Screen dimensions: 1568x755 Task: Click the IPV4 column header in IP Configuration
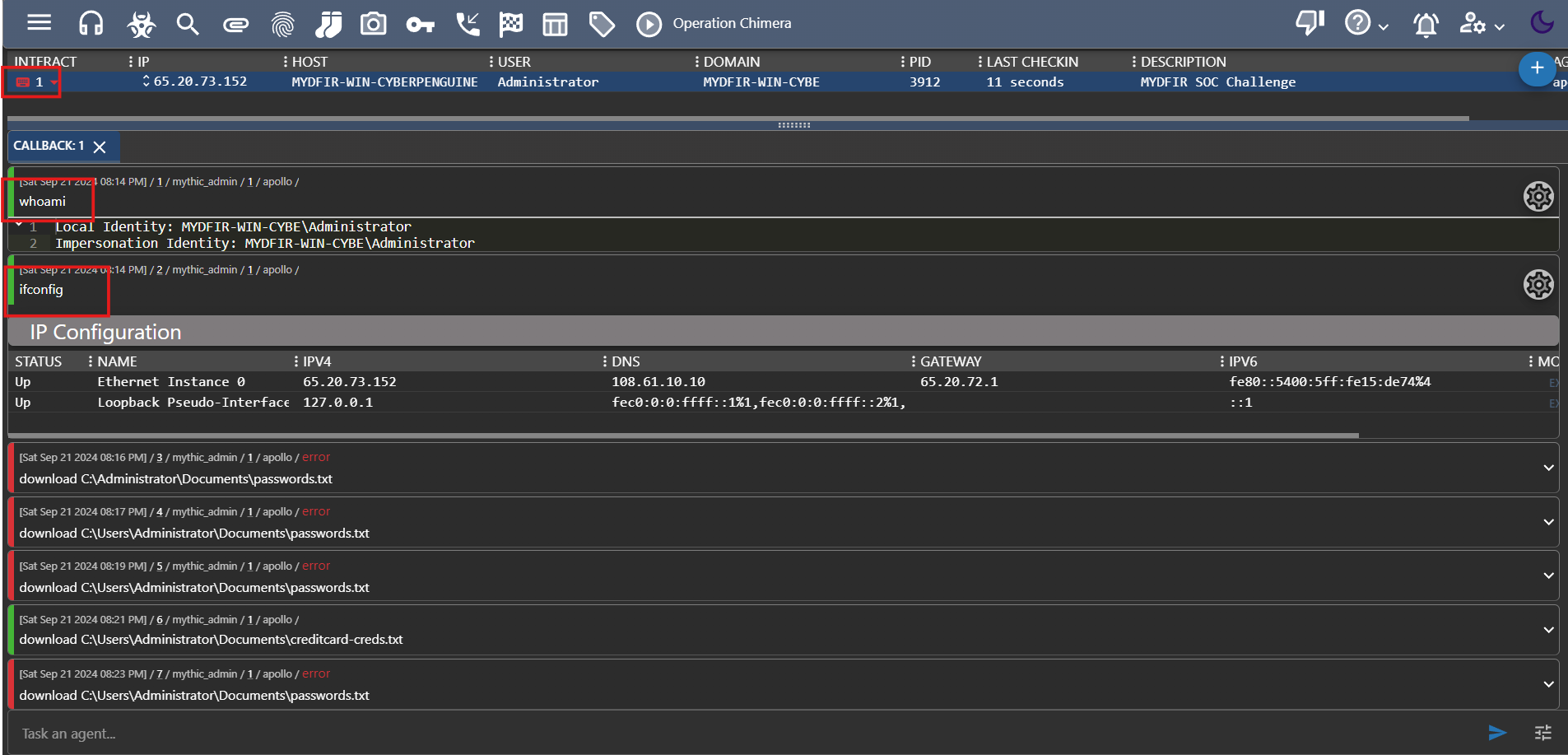(317, 361)
